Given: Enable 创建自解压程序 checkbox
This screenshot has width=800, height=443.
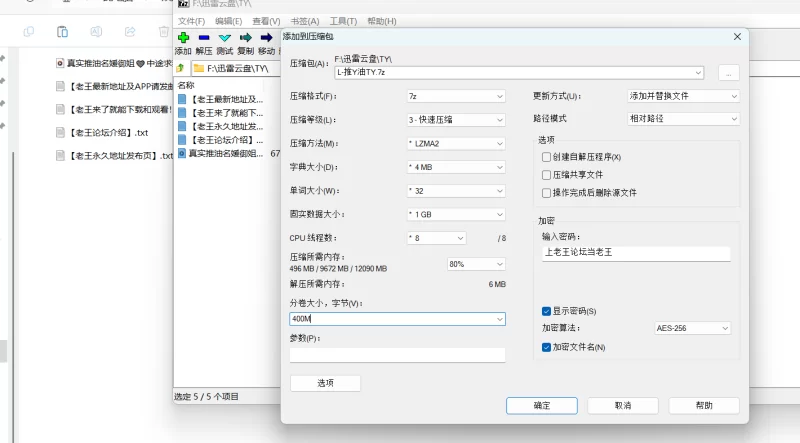Looking at the screenshot, I should tap(546, 157).
